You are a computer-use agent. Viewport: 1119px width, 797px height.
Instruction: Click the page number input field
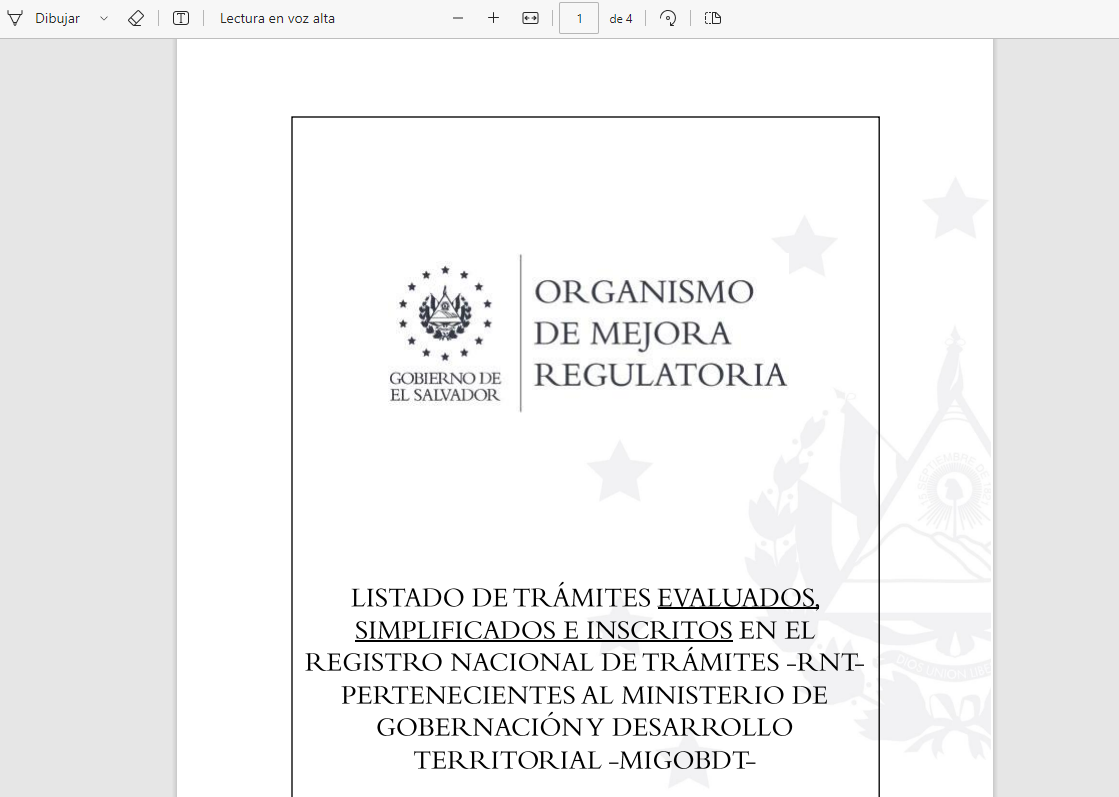579,19
